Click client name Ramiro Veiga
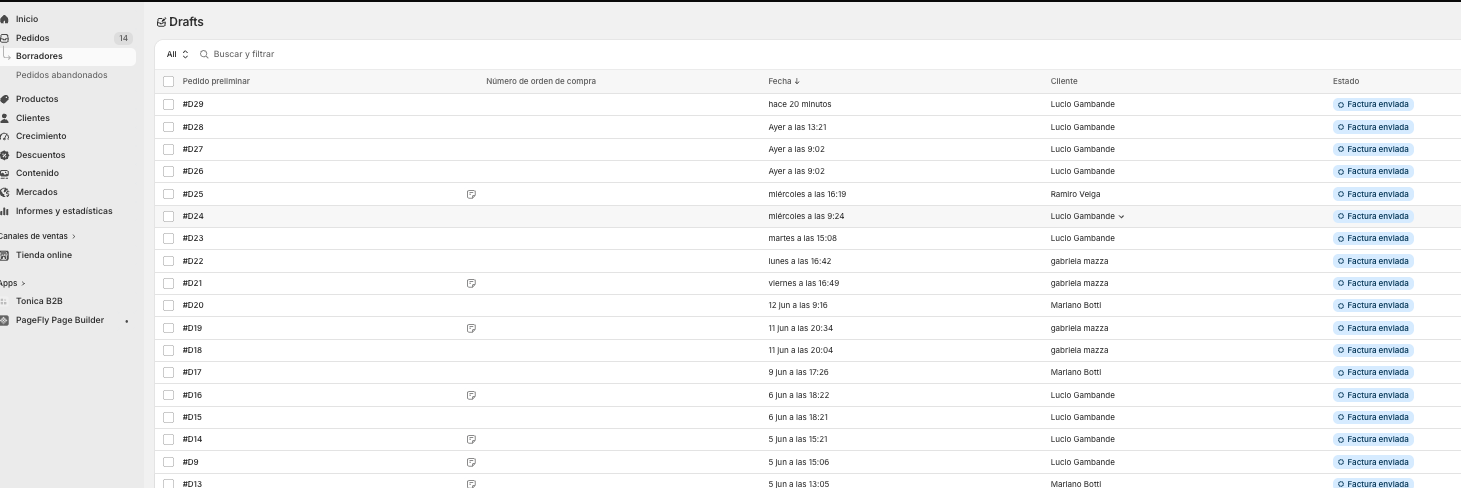 pos(1076,194)
